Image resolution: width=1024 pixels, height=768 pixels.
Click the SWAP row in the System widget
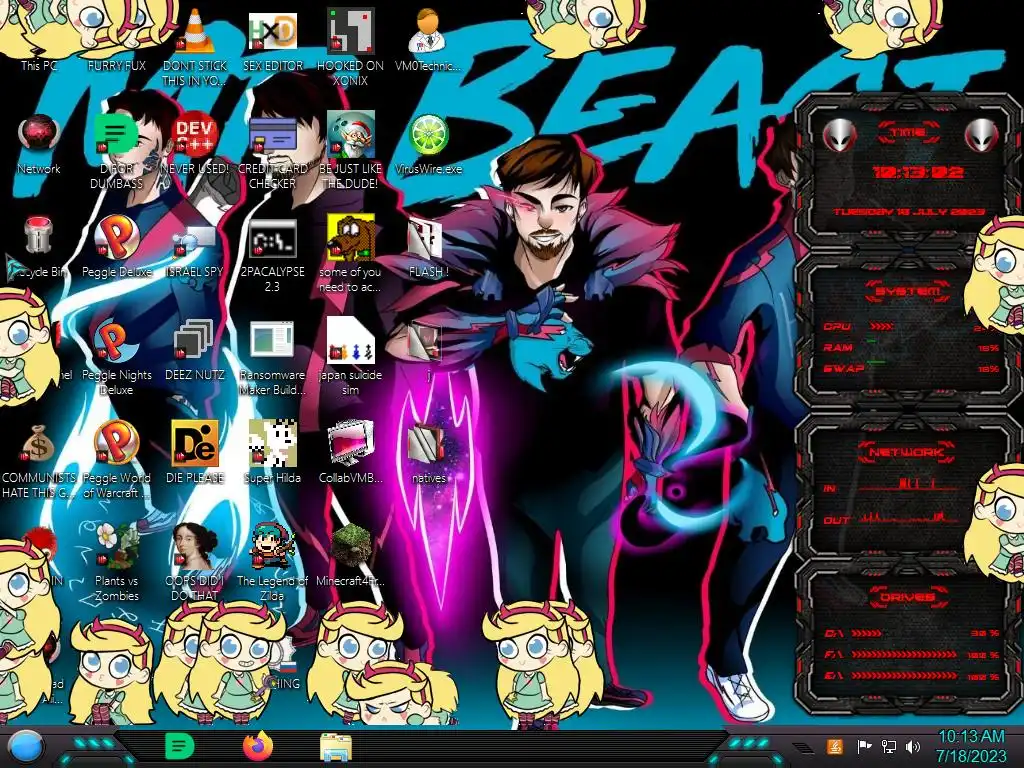911,368
